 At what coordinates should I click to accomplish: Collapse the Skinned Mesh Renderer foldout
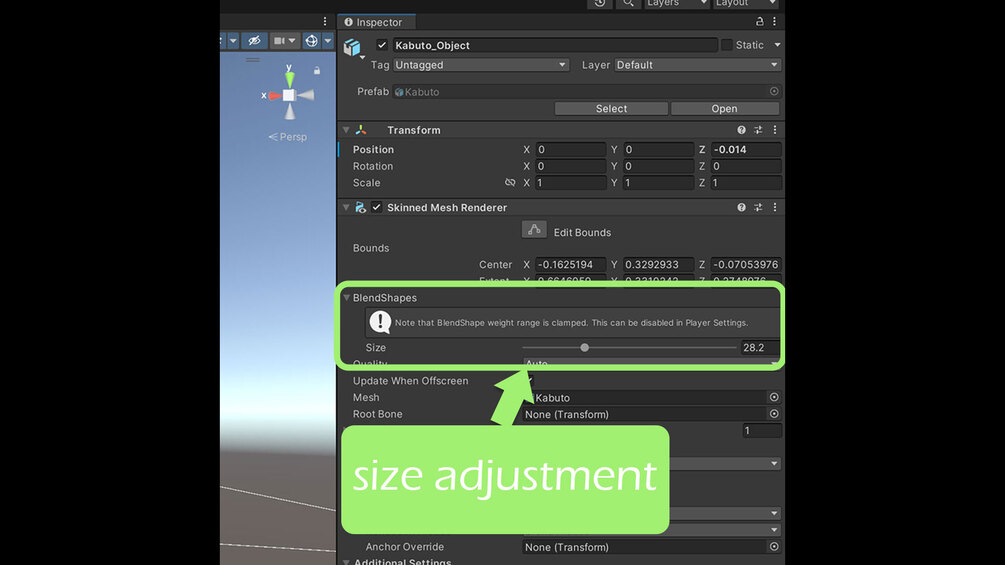pos(346,208)
